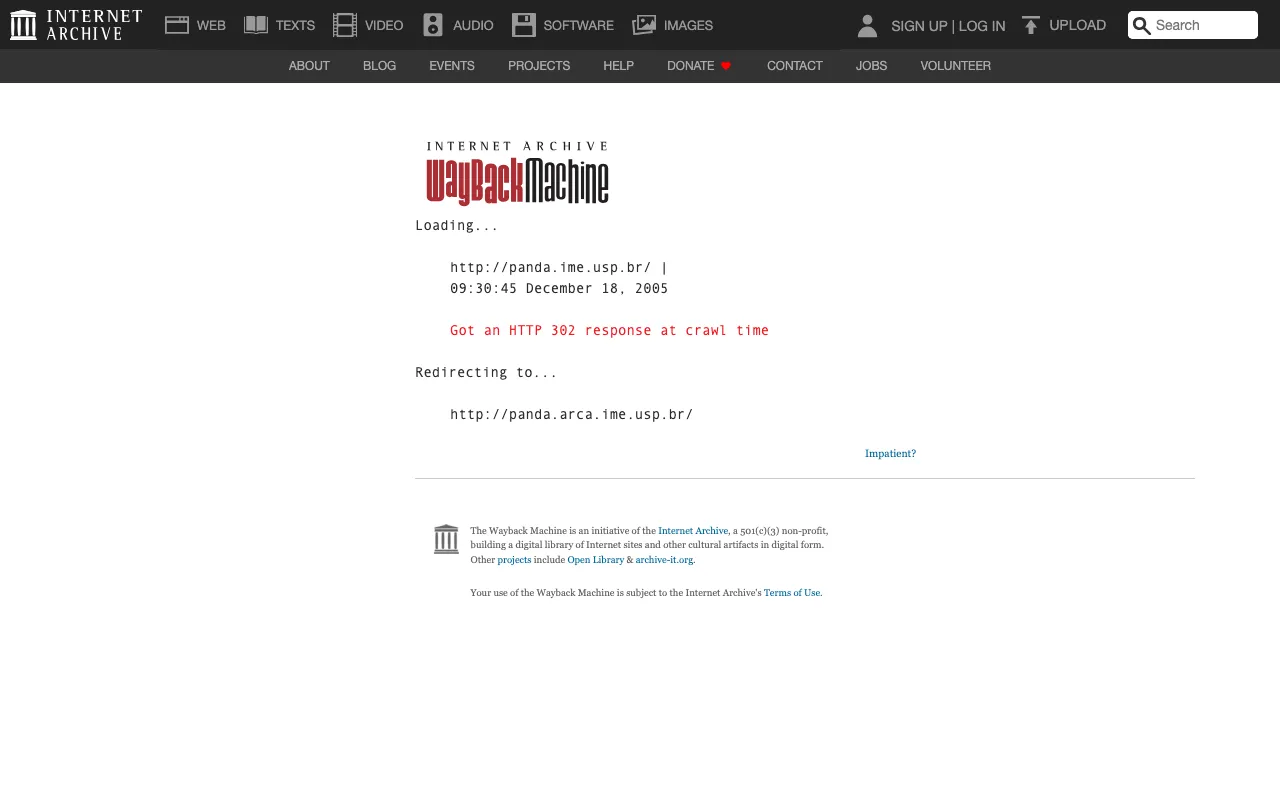Screen dimensions: 1280x800
Task: Open the Video collection
Action: point(345,25)
